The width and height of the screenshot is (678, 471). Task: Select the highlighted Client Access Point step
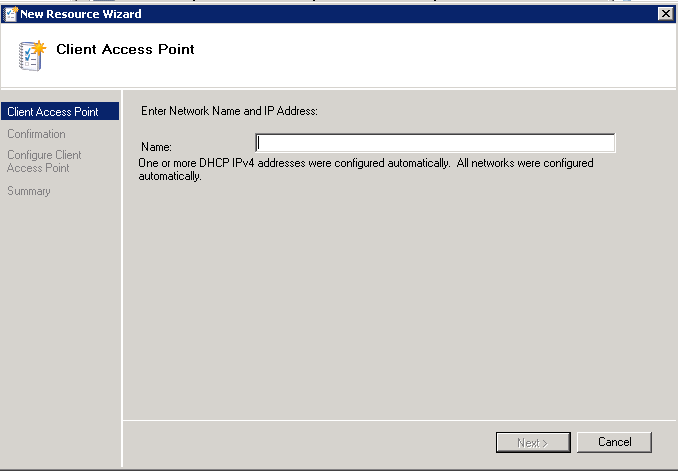[x=52, y=112]
